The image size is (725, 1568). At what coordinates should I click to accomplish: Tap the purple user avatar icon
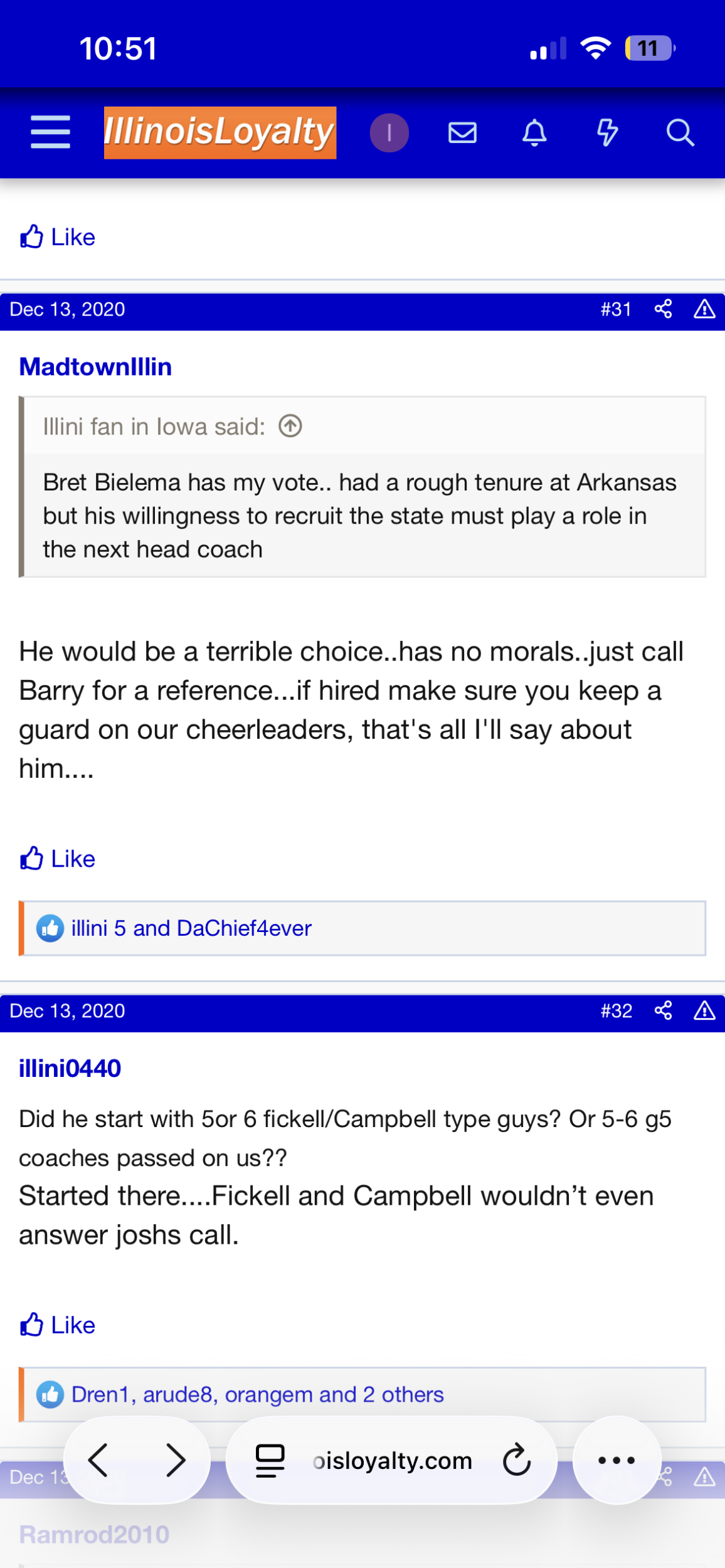pos(389,132)
